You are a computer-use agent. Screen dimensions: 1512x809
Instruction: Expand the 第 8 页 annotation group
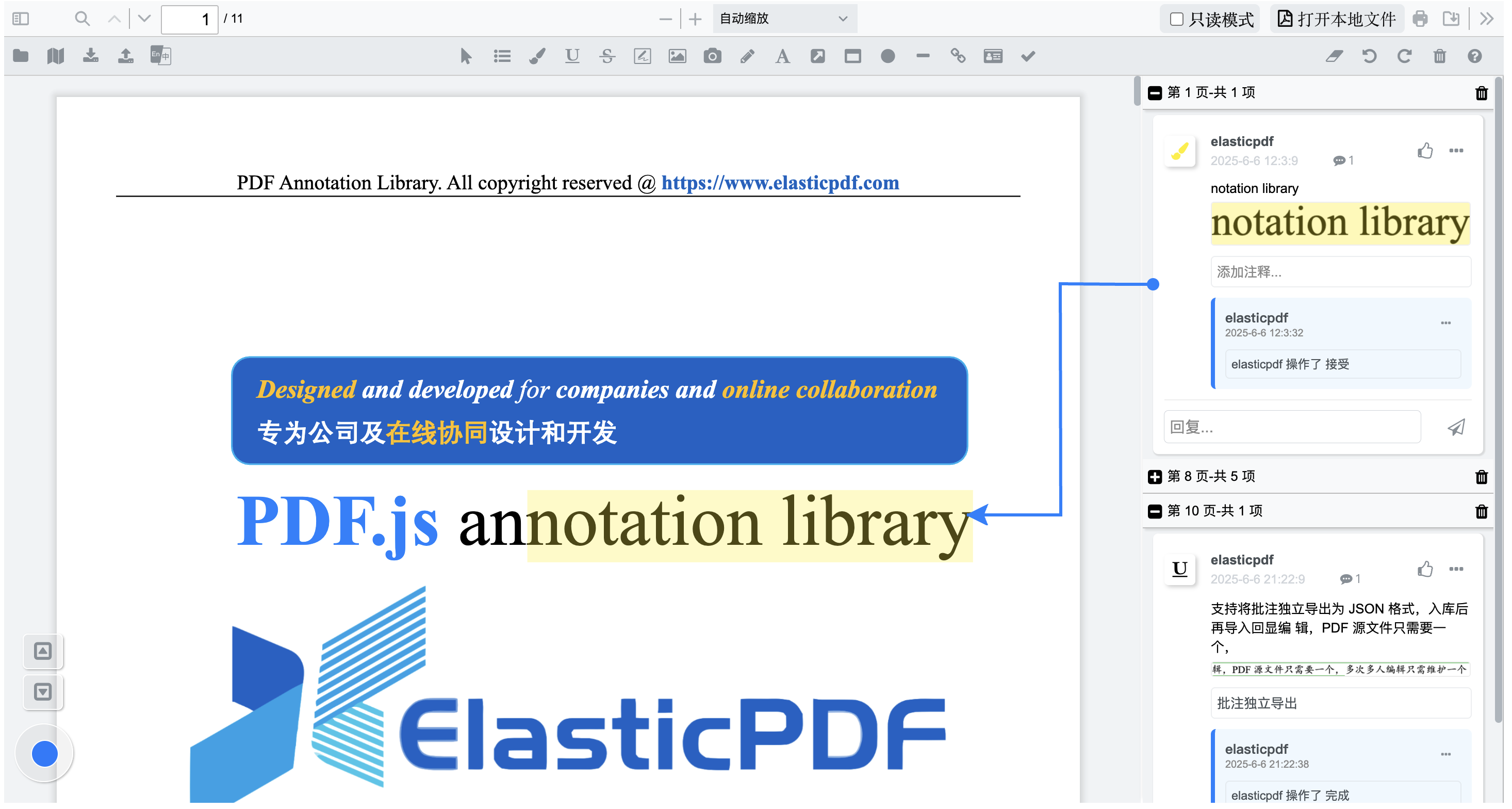(x=1155, y=477)
